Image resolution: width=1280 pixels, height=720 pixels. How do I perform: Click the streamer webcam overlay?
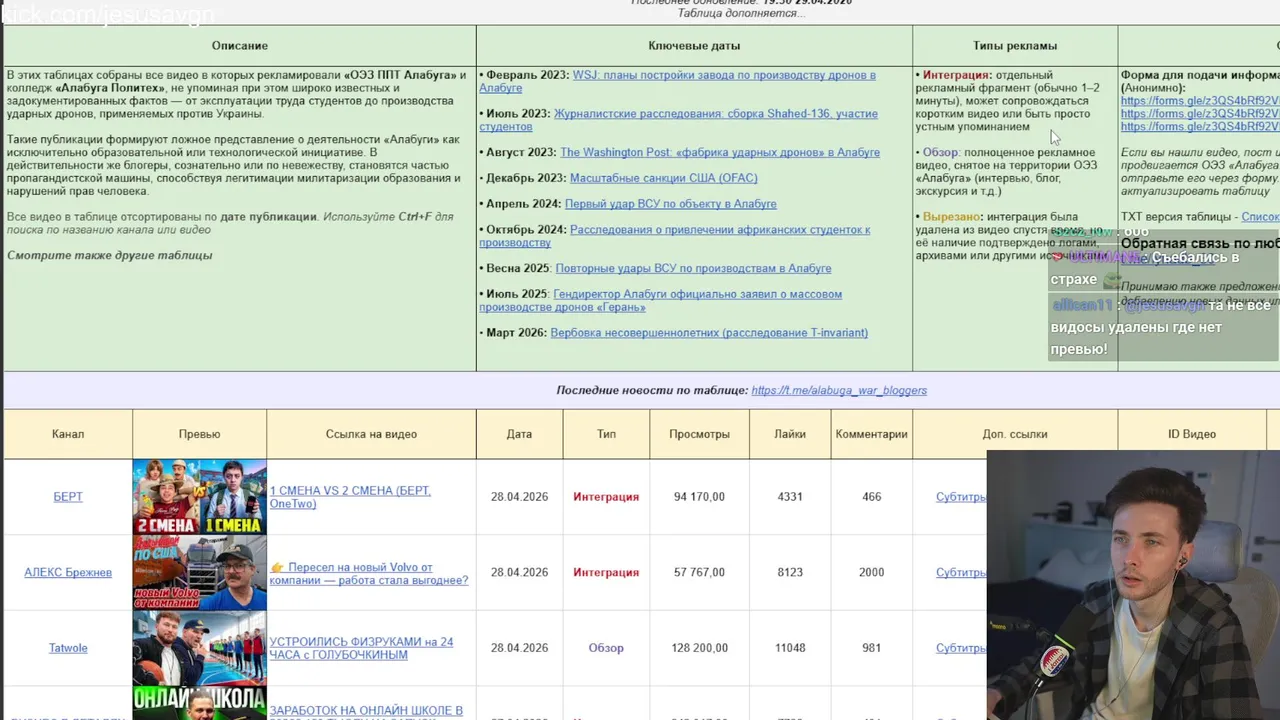pyautogui.click(x=1133, y=585)
